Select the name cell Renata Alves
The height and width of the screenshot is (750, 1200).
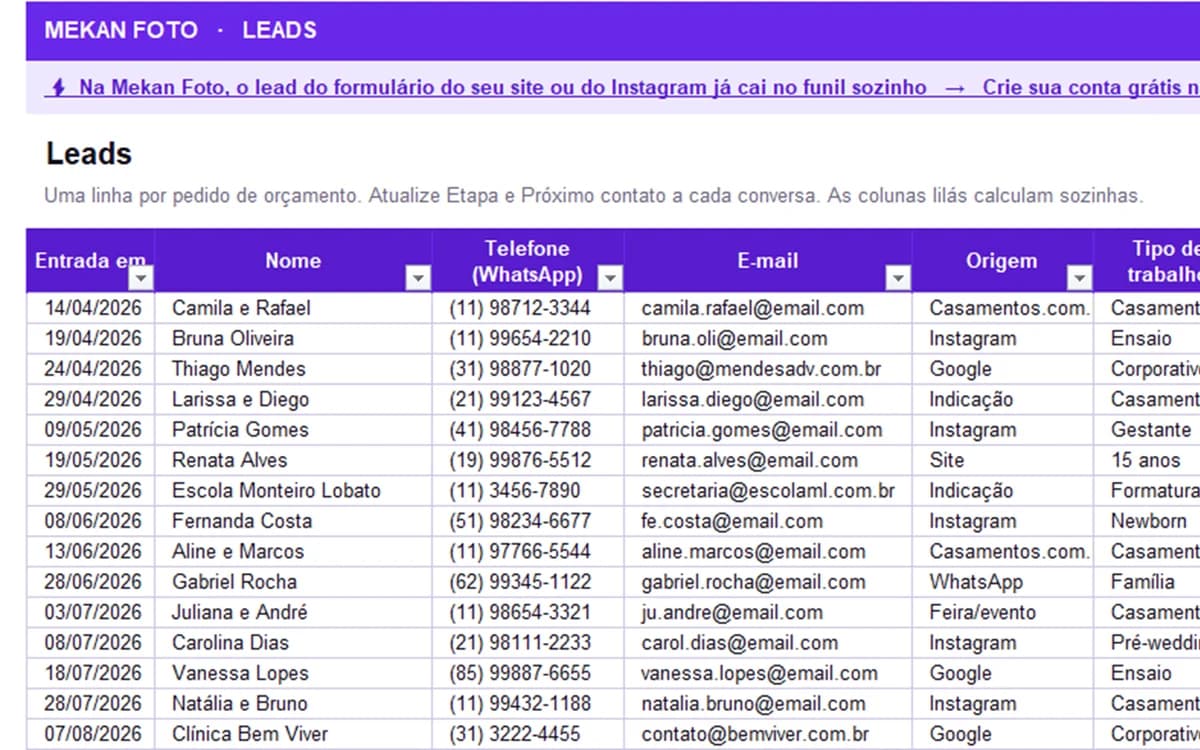coord(293,460)
